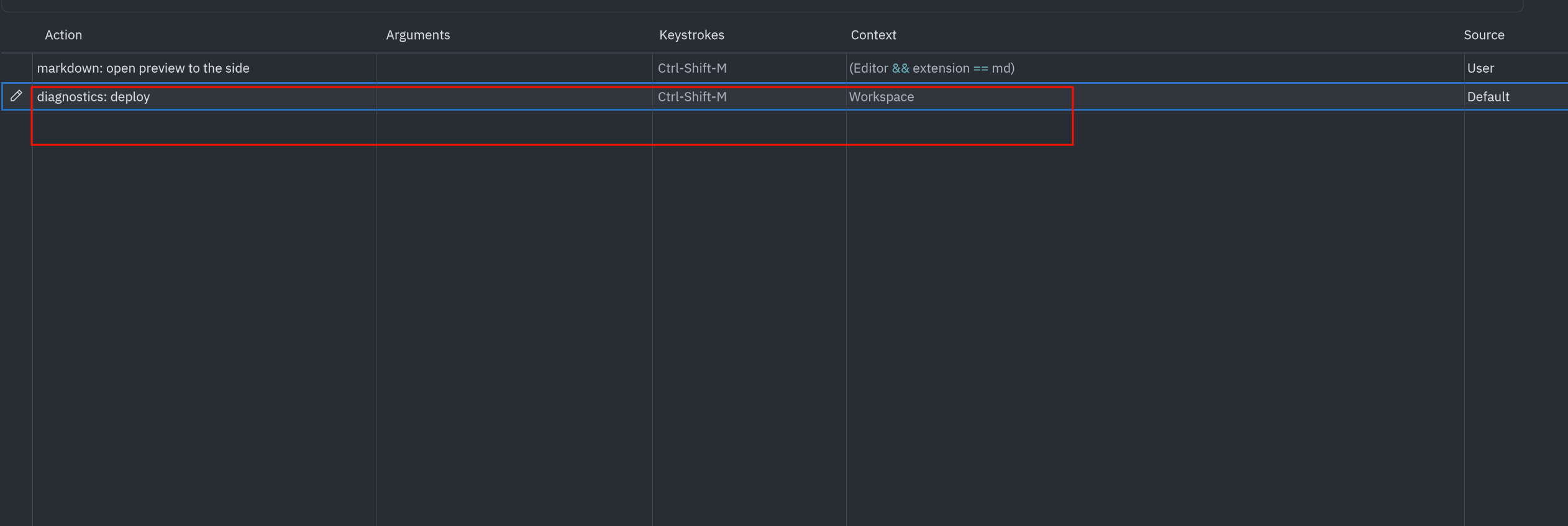Click the empty Arguments cell for markdown row
The height and width of the screenshot is (526, 1568).
point(514,68)
